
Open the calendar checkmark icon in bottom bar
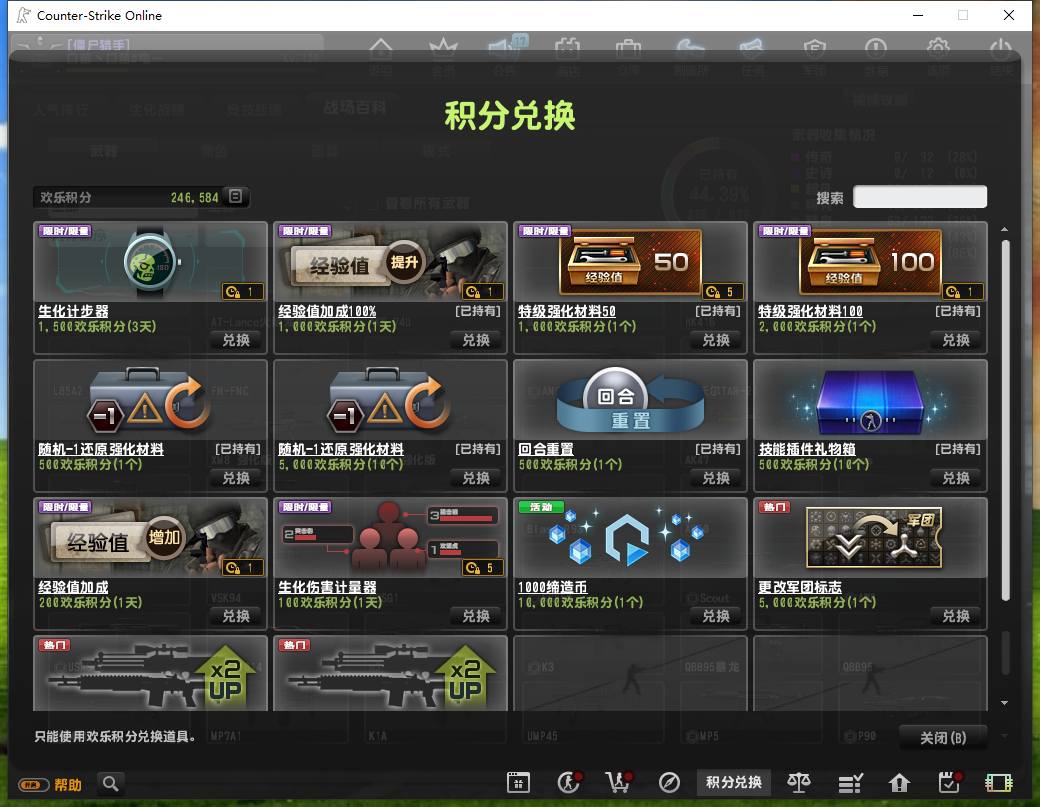coord(950,782)
